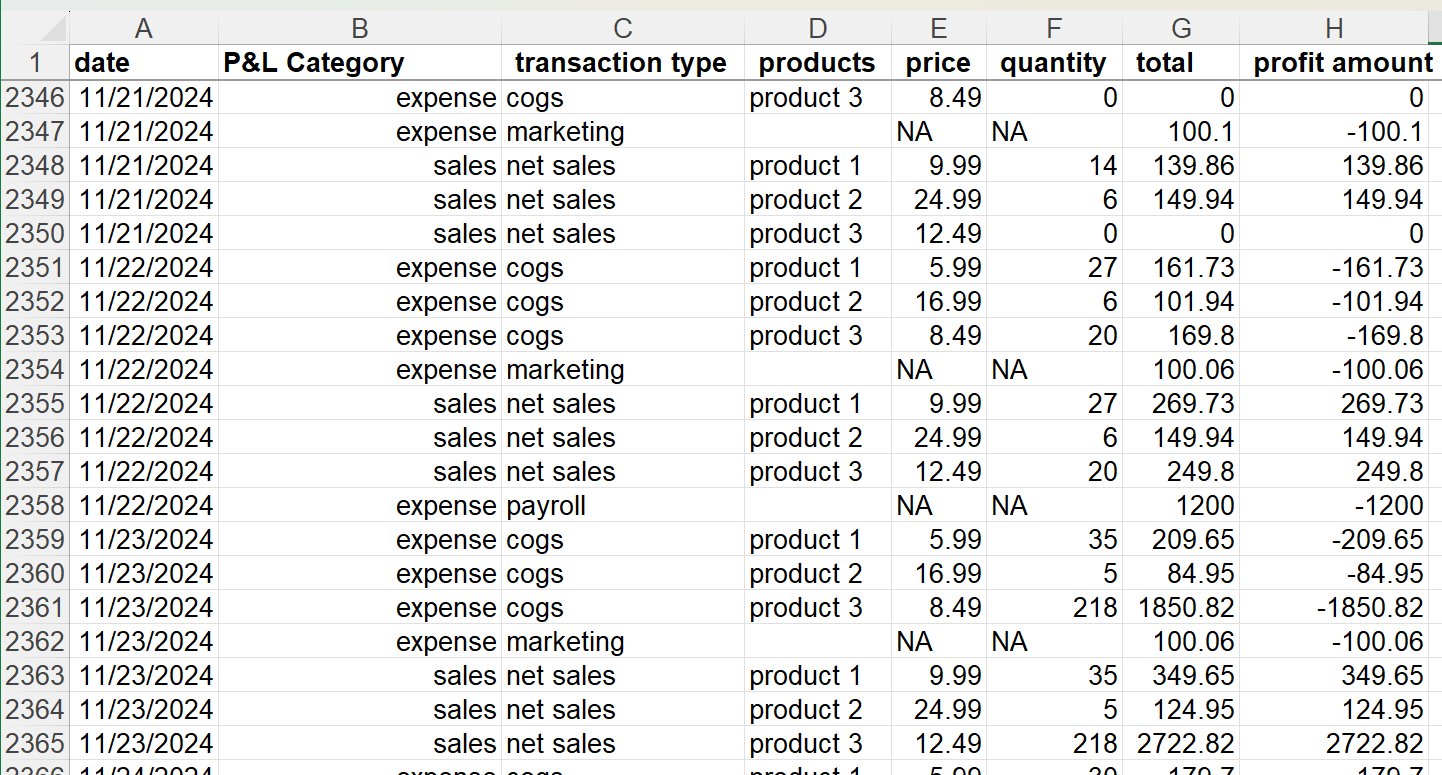Image resolution: width=1442 pixels, height=775 pixels.
Task: Select the product 3 cell in row 2350
Action: click(817, 233)
